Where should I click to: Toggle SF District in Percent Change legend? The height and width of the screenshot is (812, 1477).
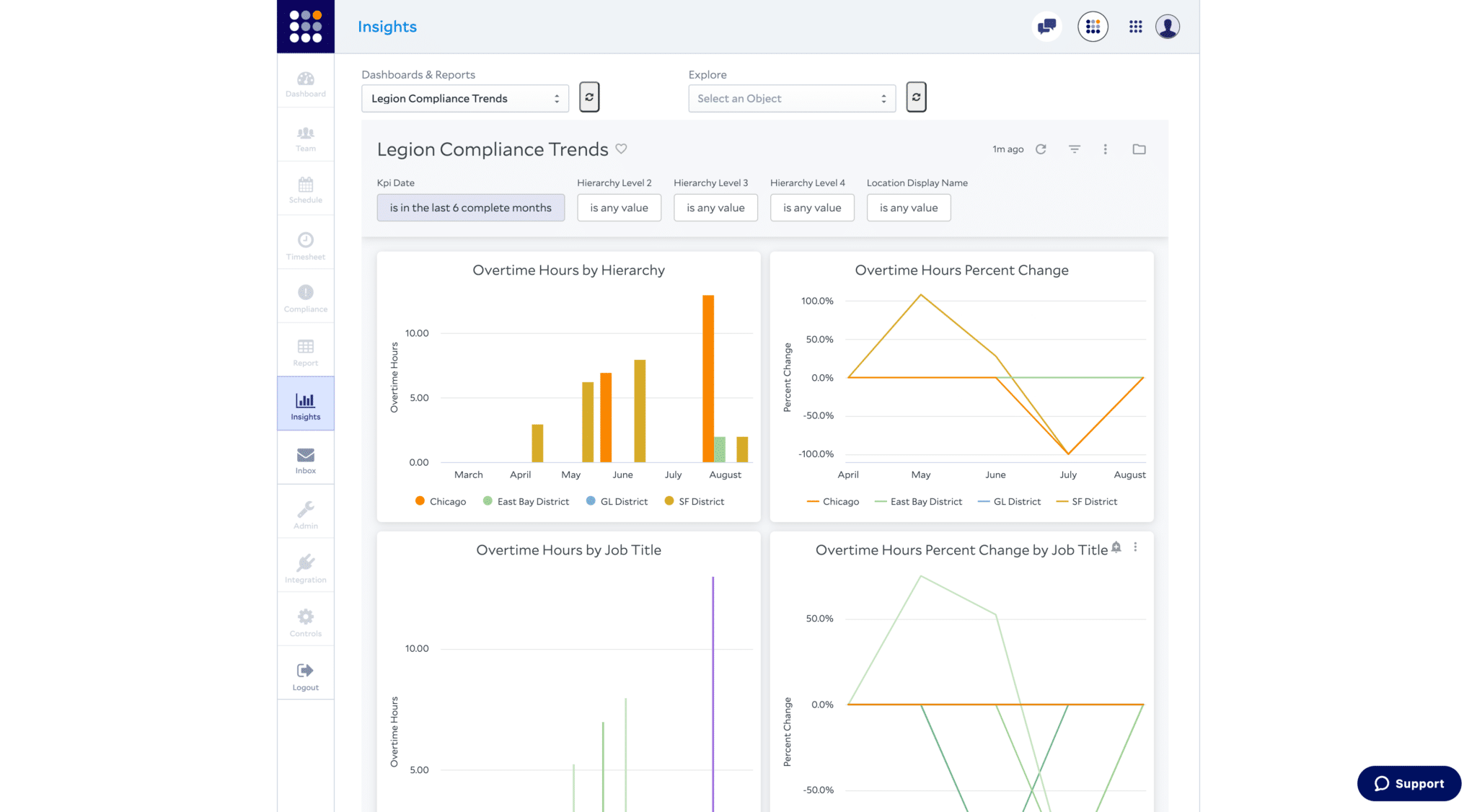point(1087,501)
